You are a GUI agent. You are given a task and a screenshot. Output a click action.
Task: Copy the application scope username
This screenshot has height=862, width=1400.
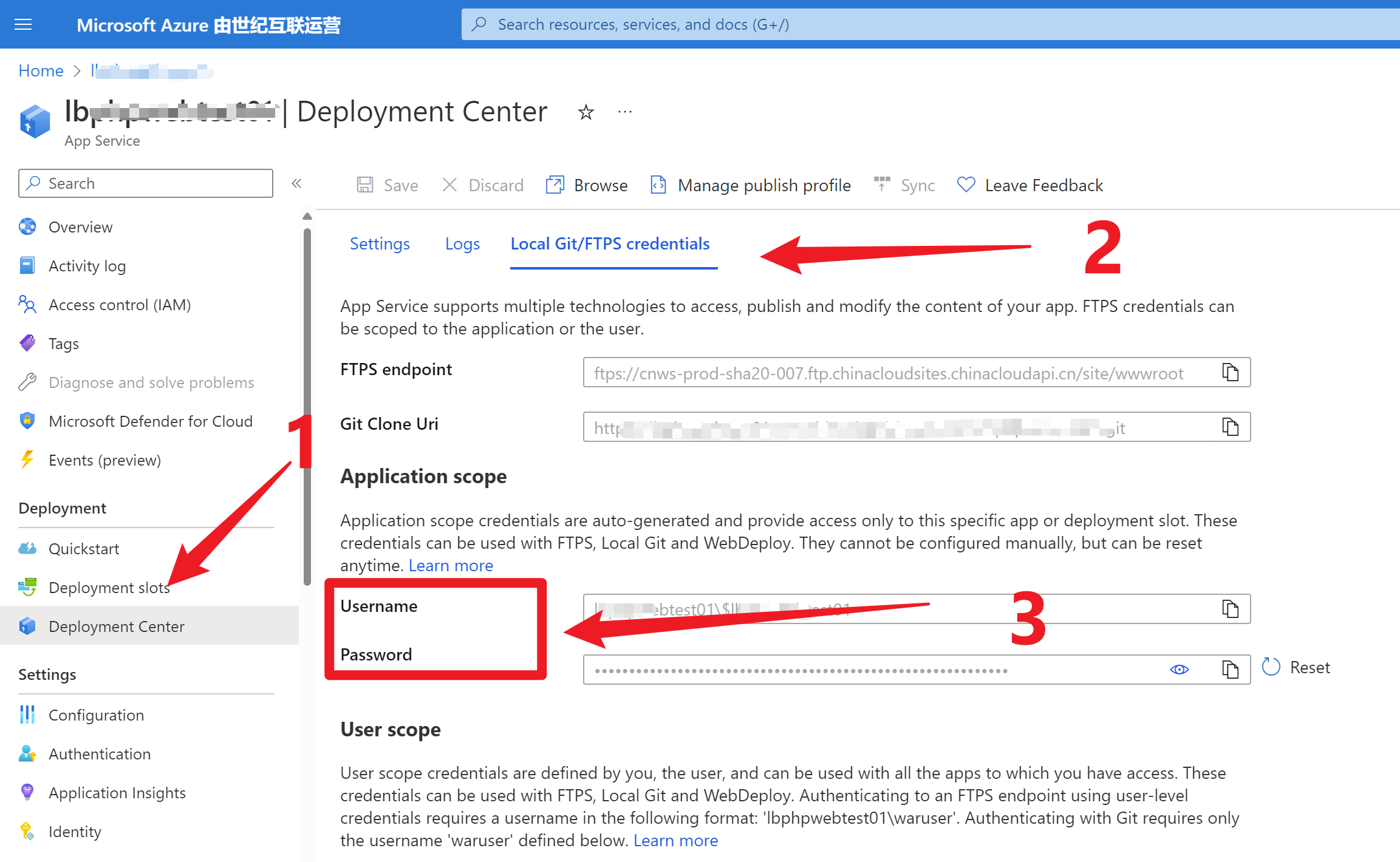[1230, 609]
